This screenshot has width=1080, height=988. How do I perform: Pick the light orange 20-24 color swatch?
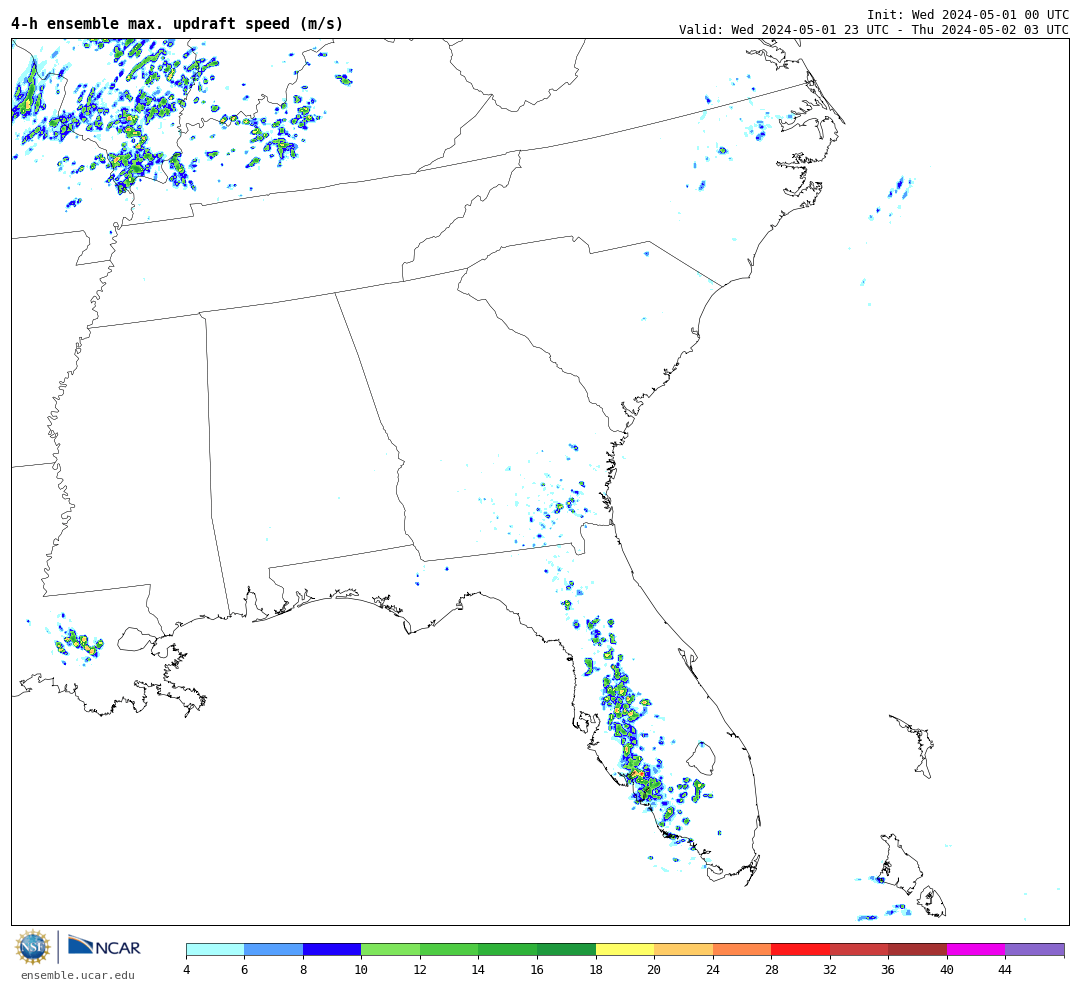coord(683,949)
